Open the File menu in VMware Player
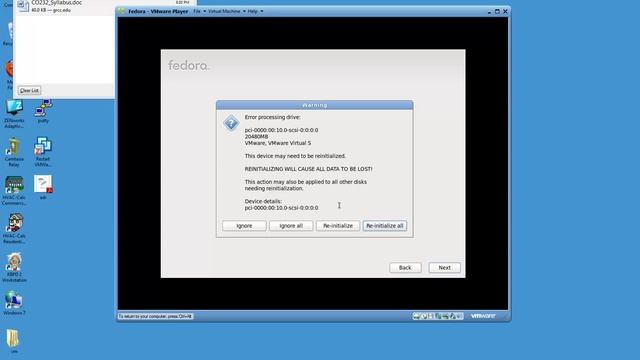 pos(199,11)
